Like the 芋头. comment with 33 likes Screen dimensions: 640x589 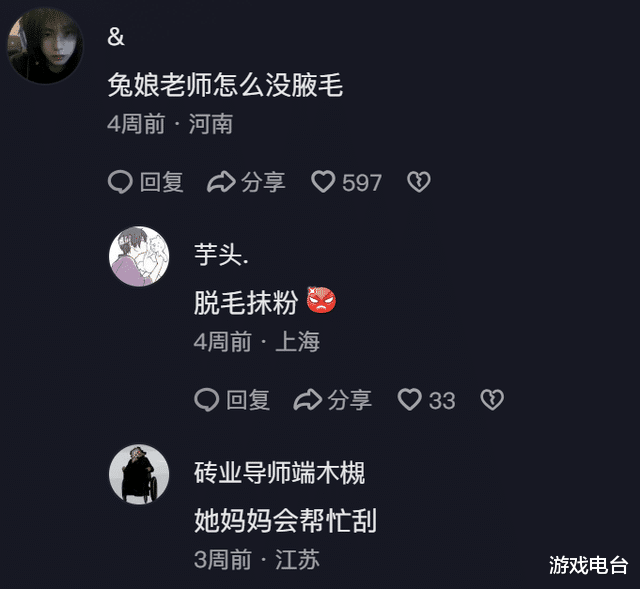409,399
